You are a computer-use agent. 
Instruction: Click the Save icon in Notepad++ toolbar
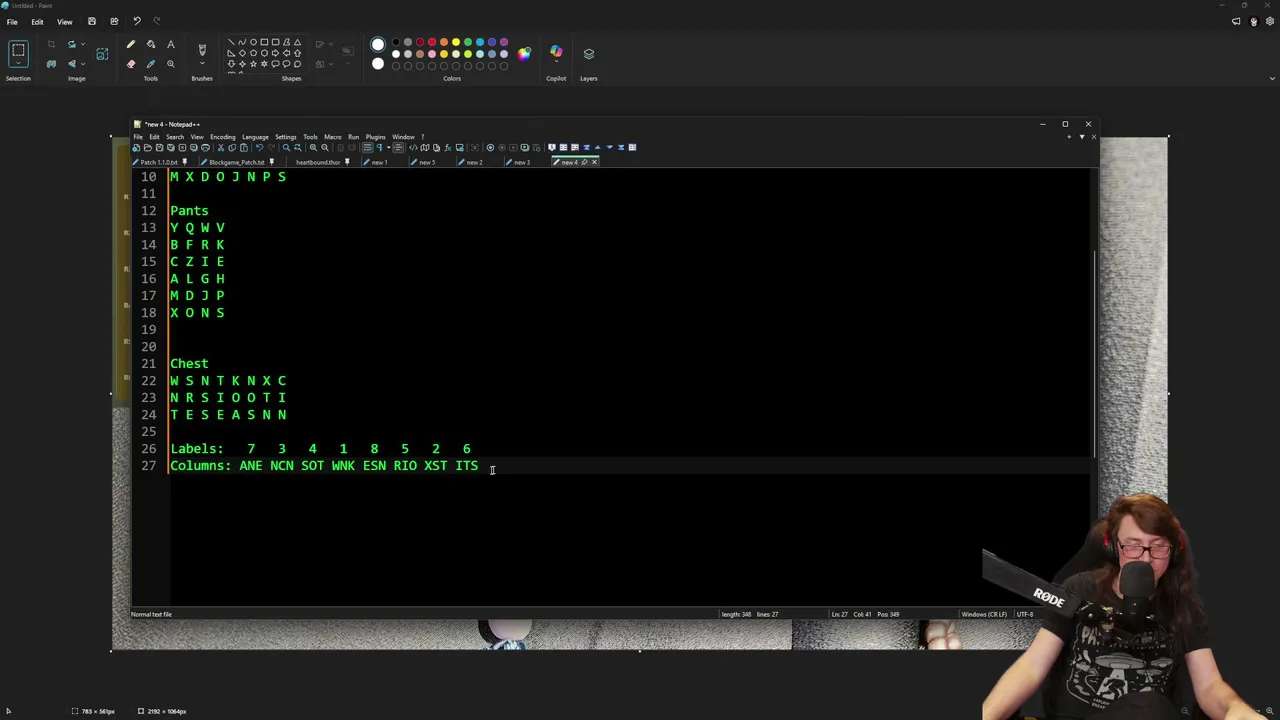coord(159,148)
